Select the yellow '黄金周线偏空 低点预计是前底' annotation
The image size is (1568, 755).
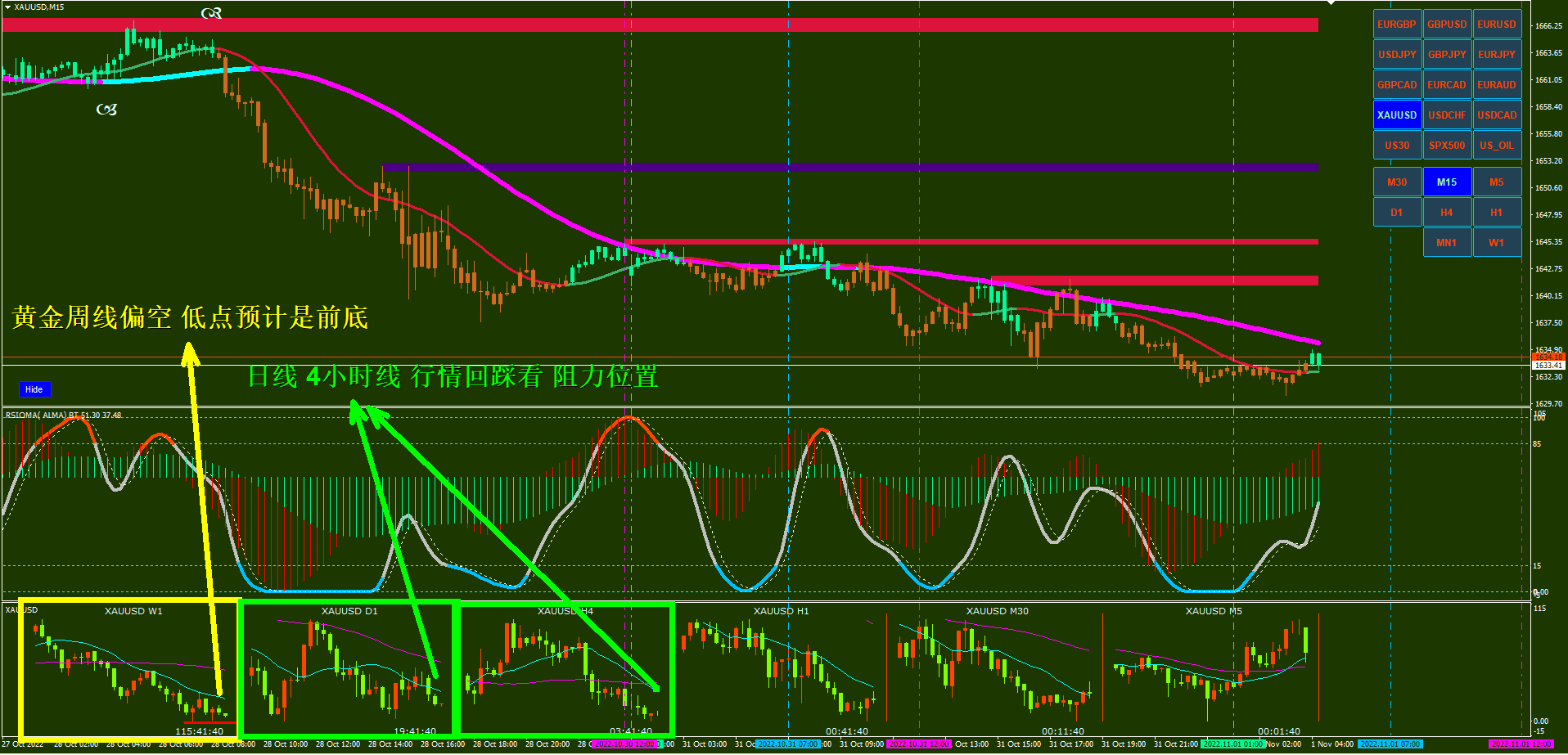click(x=191, y=317)
